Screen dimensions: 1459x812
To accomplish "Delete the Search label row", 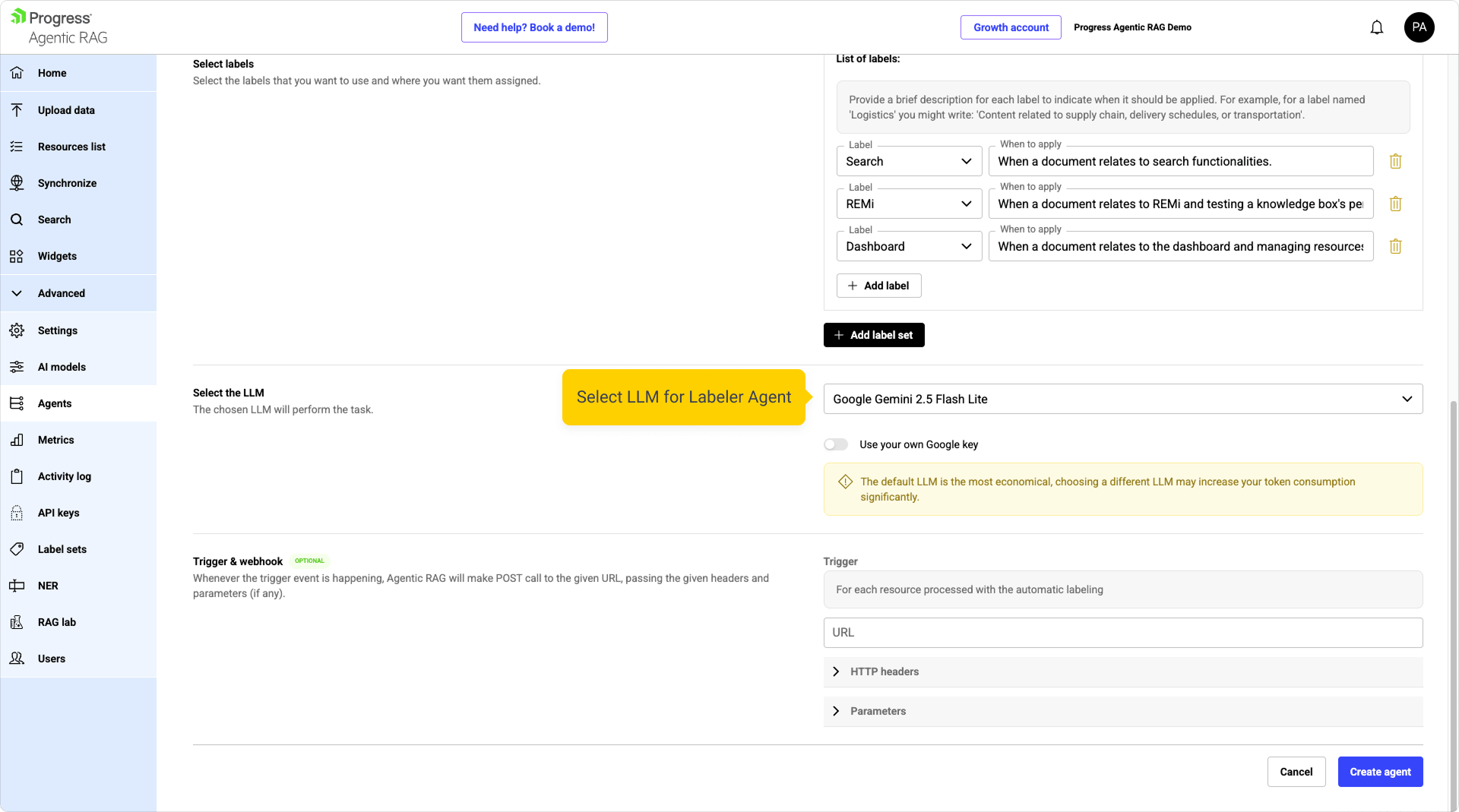I will [x=1395, y=161].
